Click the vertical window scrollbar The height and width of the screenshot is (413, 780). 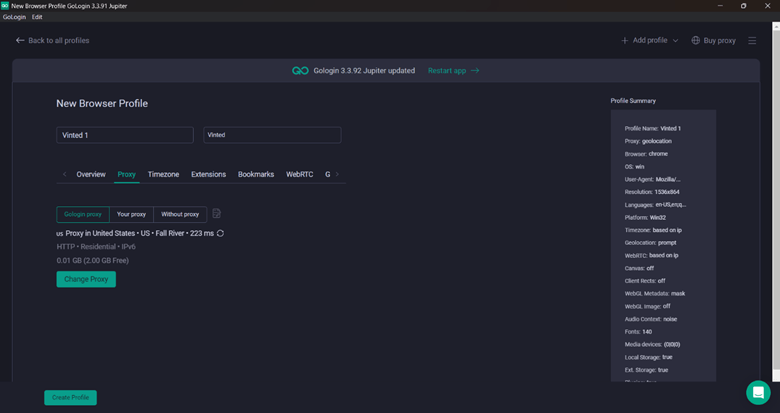click(x=776, y=202)
